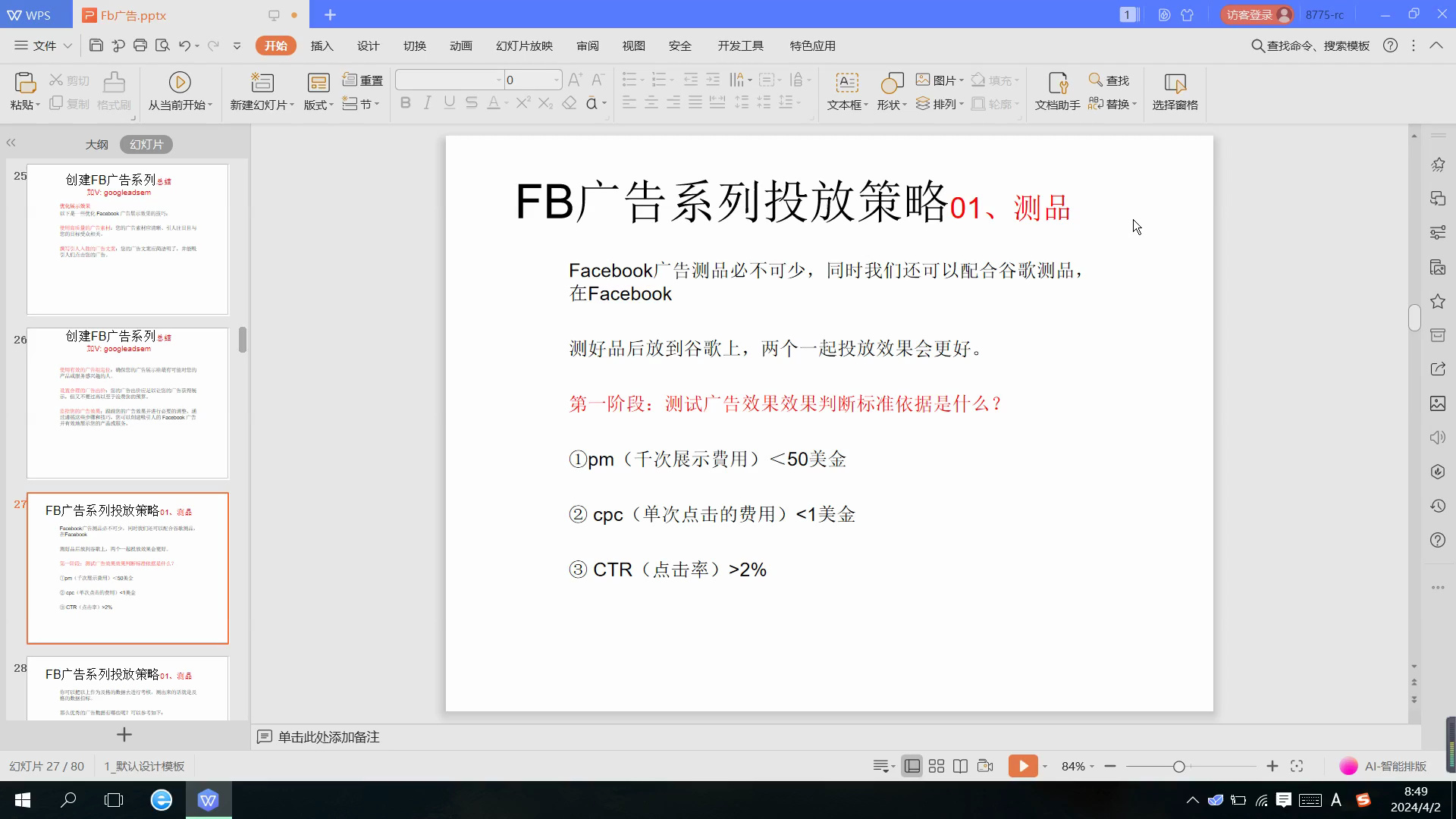Open the zoom percentage dropdown
The width and height of the screenshot is (1456, 819).
coord(1078,767)
